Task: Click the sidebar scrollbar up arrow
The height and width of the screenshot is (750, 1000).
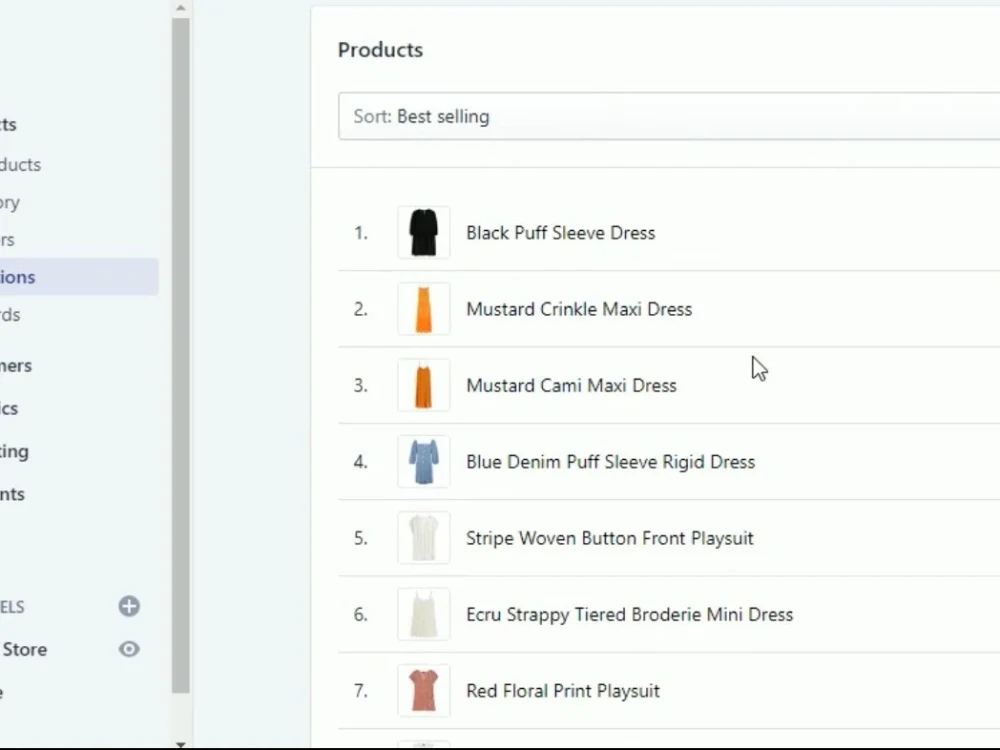Action: 180,8
